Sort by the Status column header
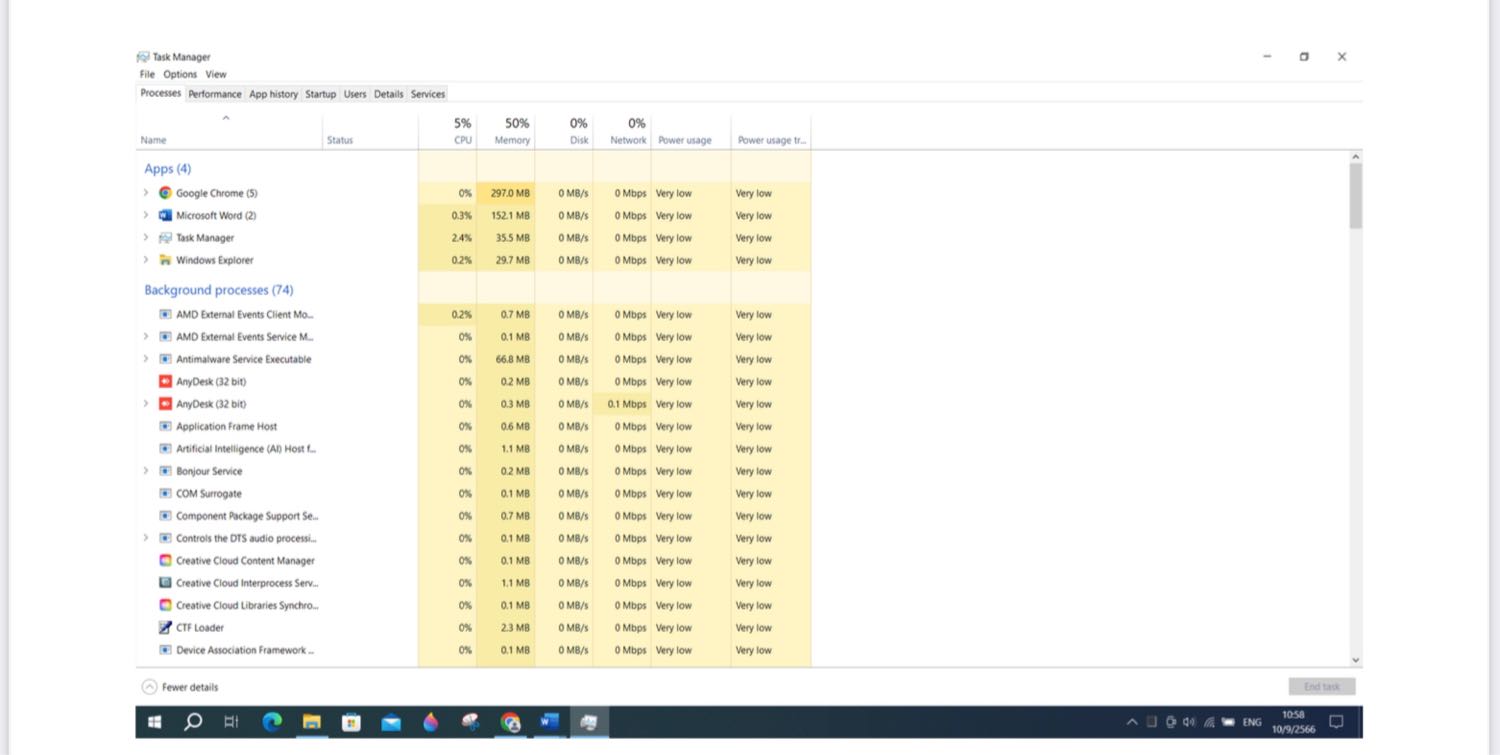This screenshot has width=1500, height=755. tap(370, 131)
